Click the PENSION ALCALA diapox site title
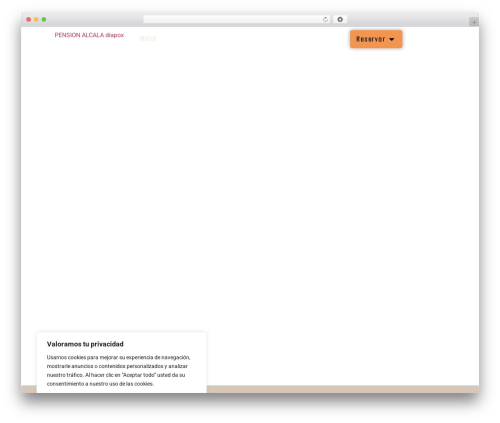 89,35
